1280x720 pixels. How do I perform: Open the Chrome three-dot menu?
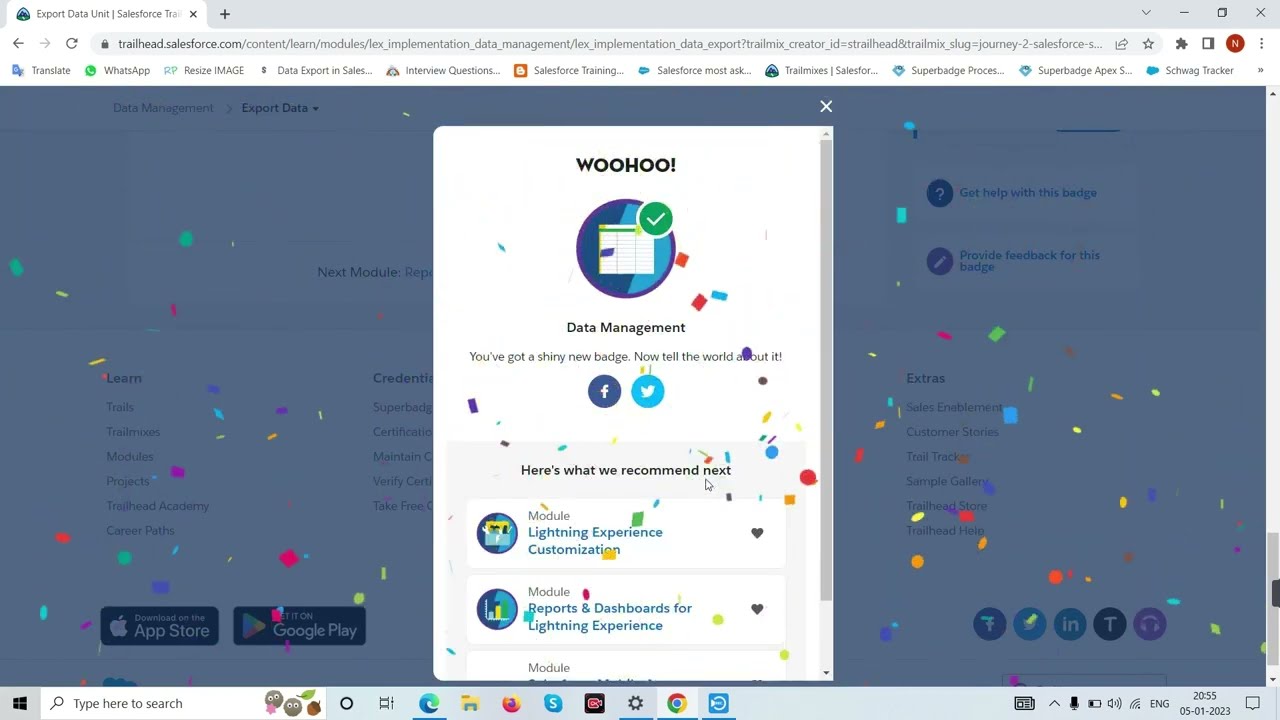[1261, 44]
